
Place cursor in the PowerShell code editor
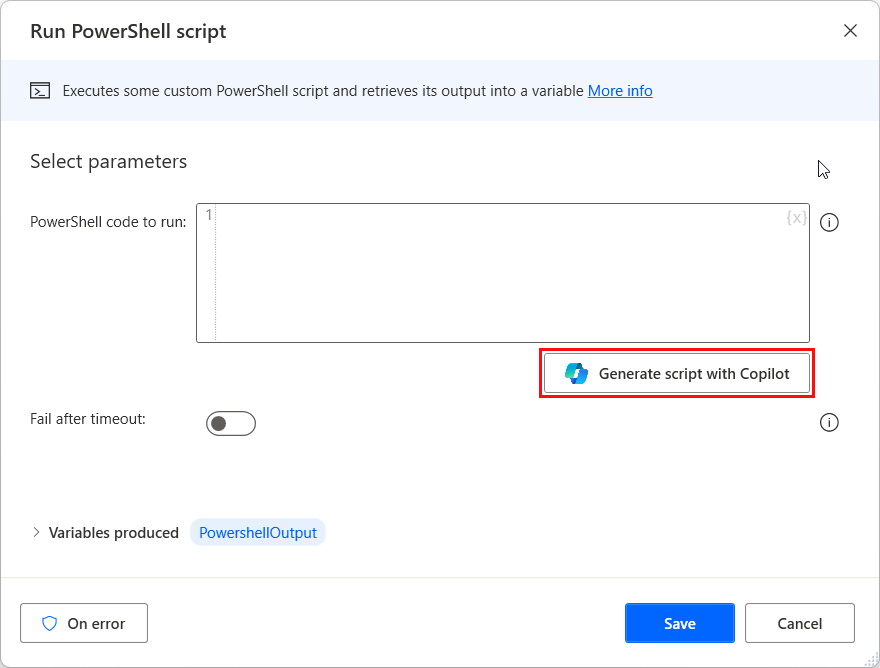click(x=500, y=270)
